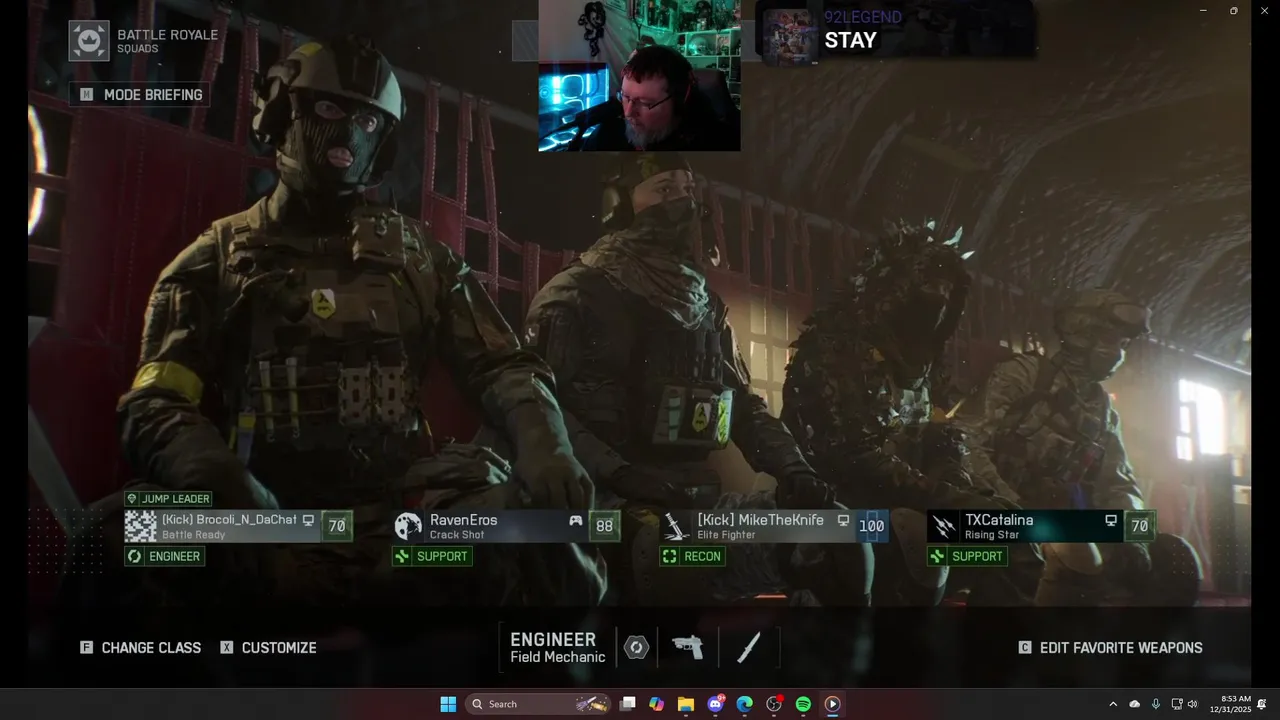
Task: Click the Battle Royale crown mode icon
Action: click(x=89, y=41)
